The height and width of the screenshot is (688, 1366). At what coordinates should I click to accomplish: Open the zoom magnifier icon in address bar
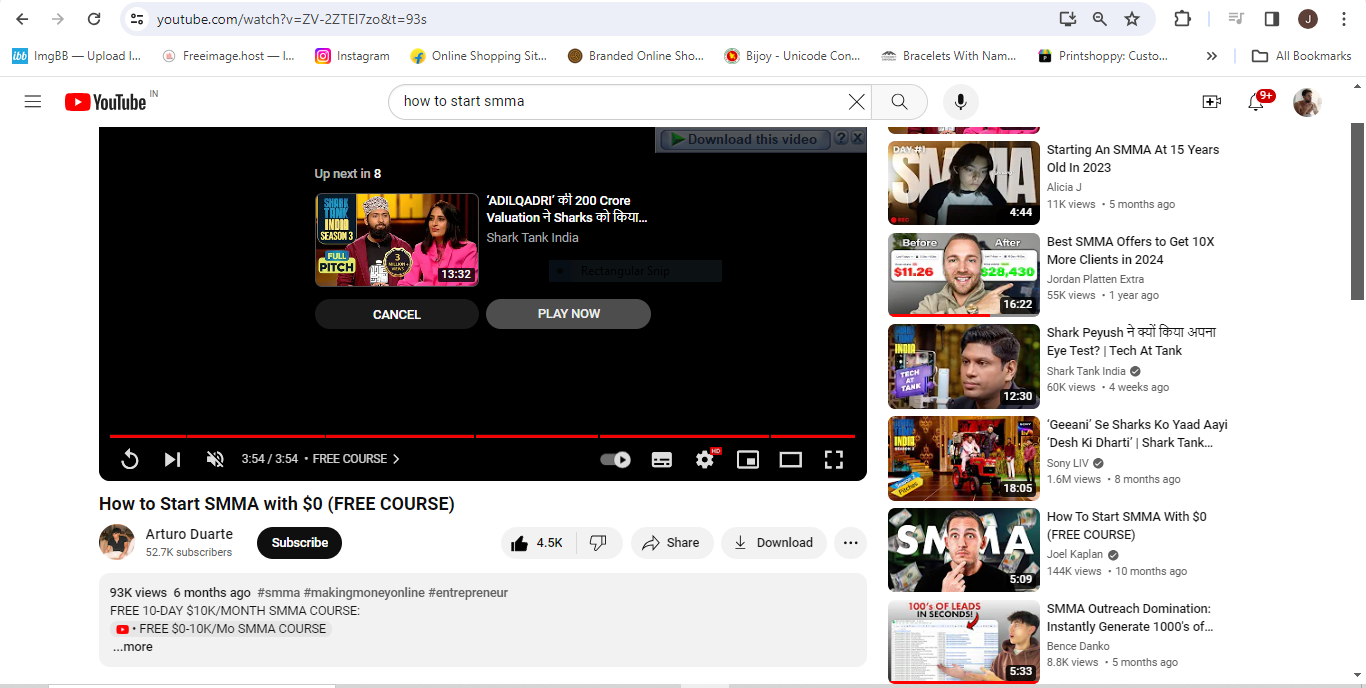1100,19
